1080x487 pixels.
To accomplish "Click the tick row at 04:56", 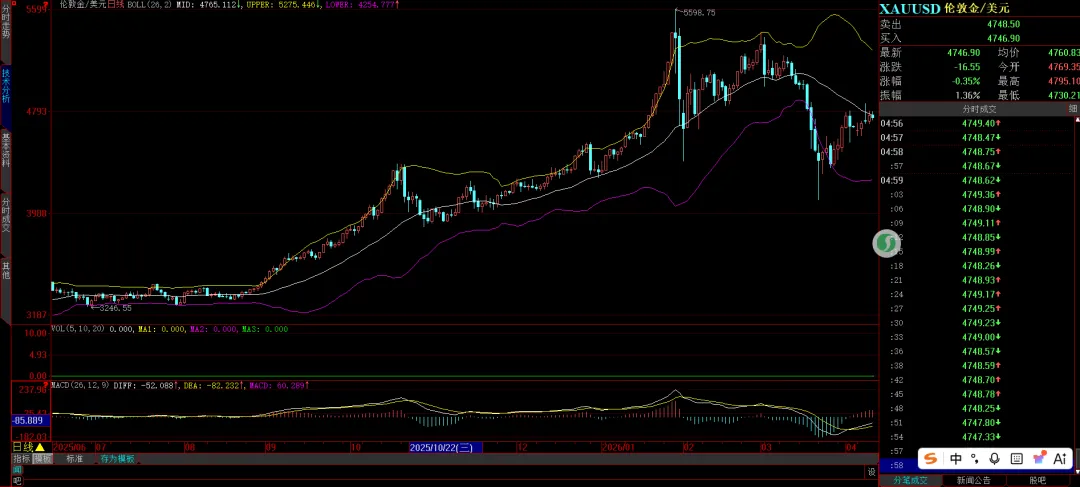I will point(979,123).
